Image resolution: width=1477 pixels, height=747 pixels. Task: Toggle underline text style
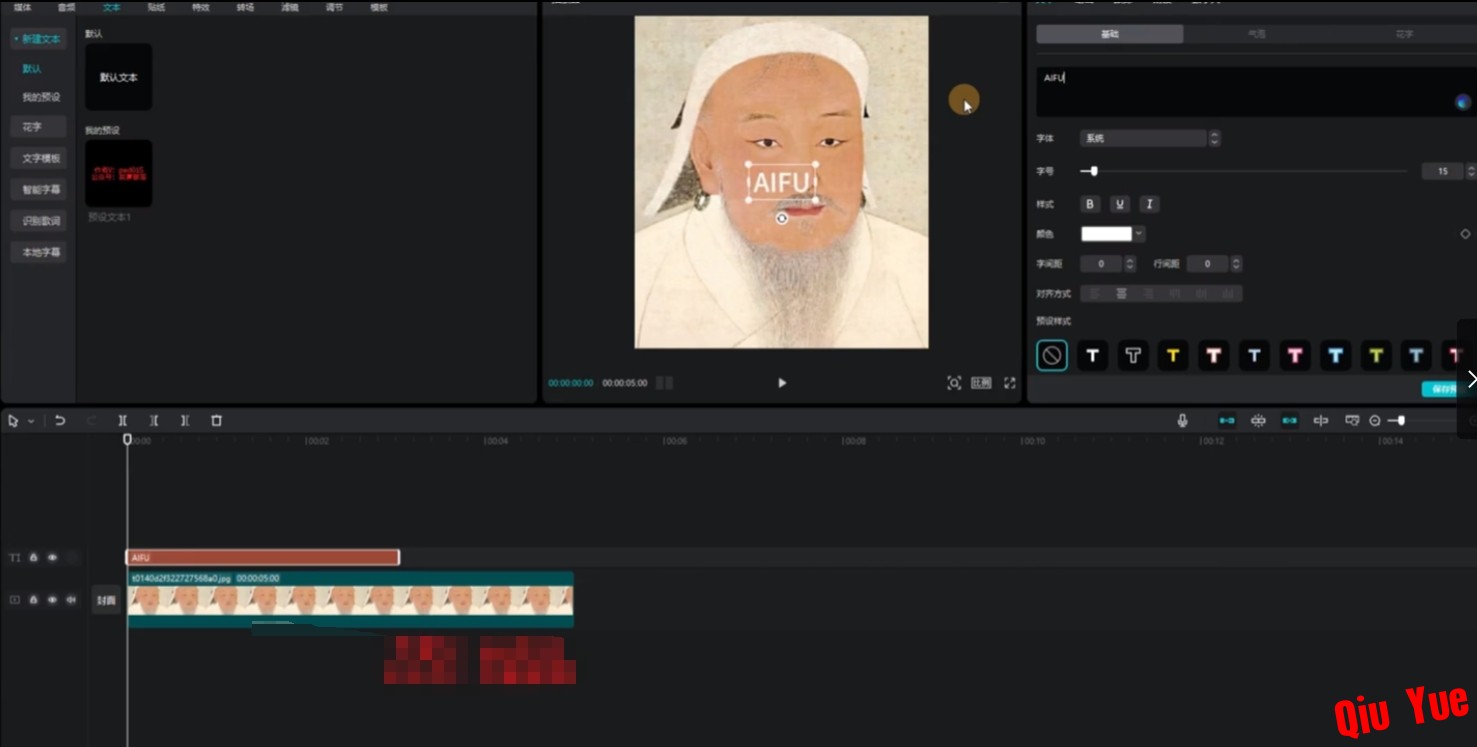[1120, 204]
